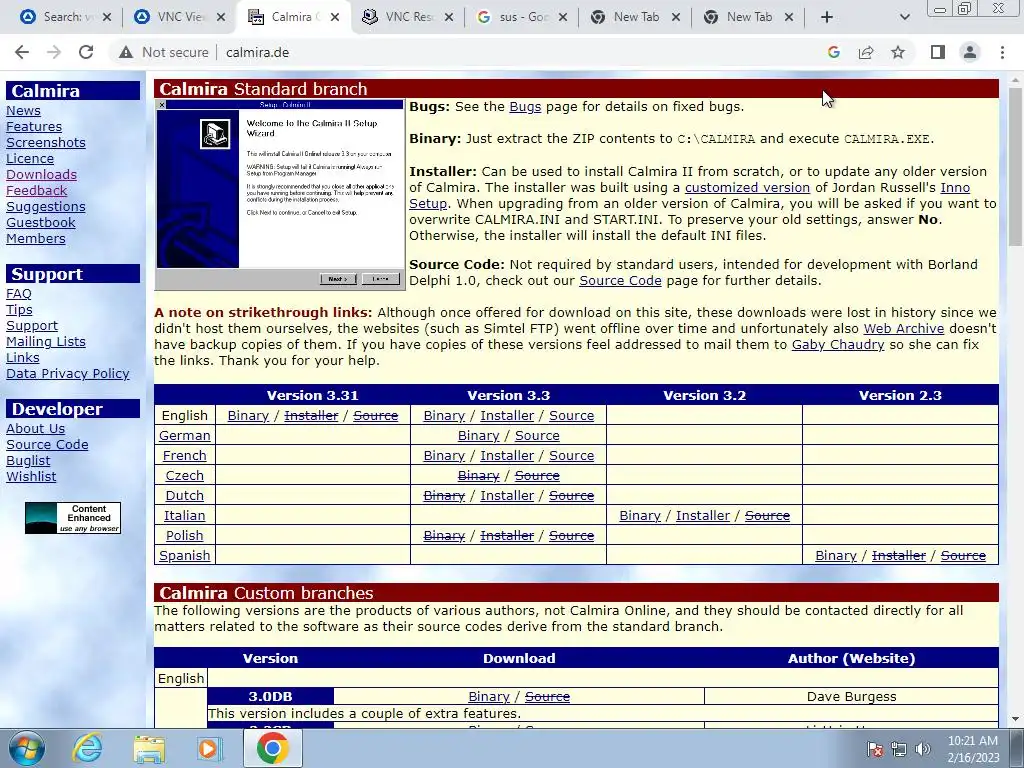Open a new tab with the plus button
The height and width of the screenshot is (768, 1024).
827,17
